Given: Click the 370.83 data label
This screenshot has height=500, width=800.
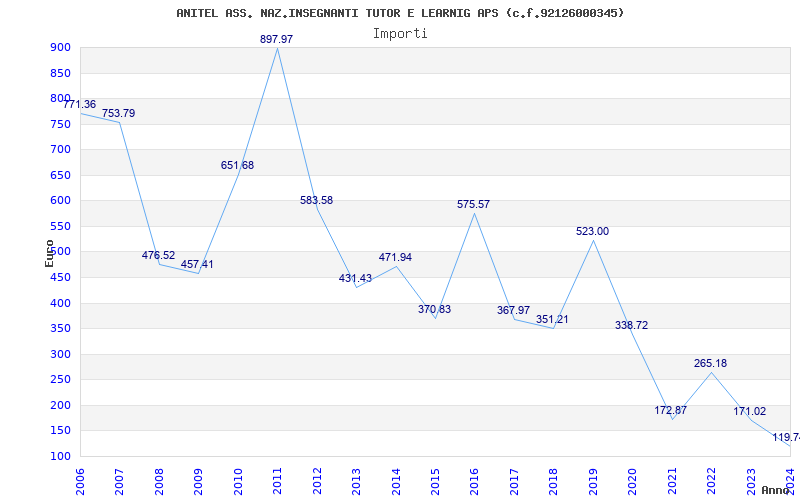Looking at the screenshot, I should pos(435,309).
